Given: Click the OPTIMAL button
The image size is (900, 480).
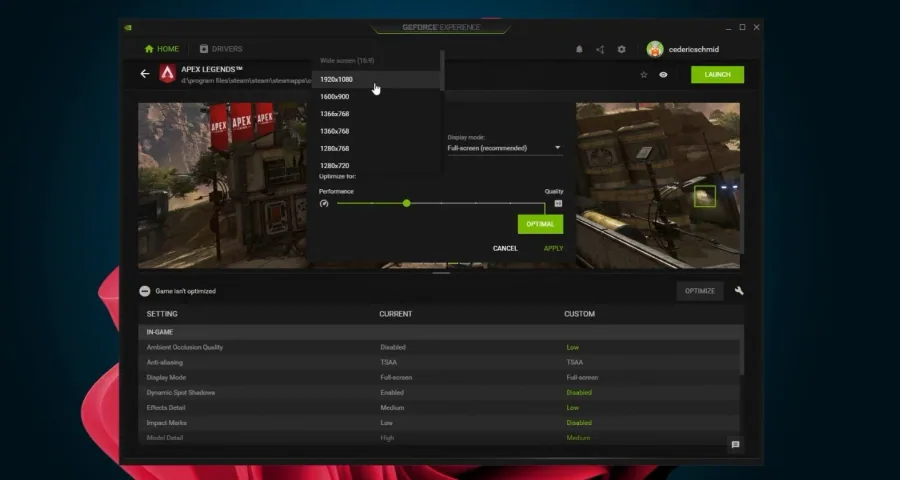Looking at the screenshot, I should pos(540,224).
